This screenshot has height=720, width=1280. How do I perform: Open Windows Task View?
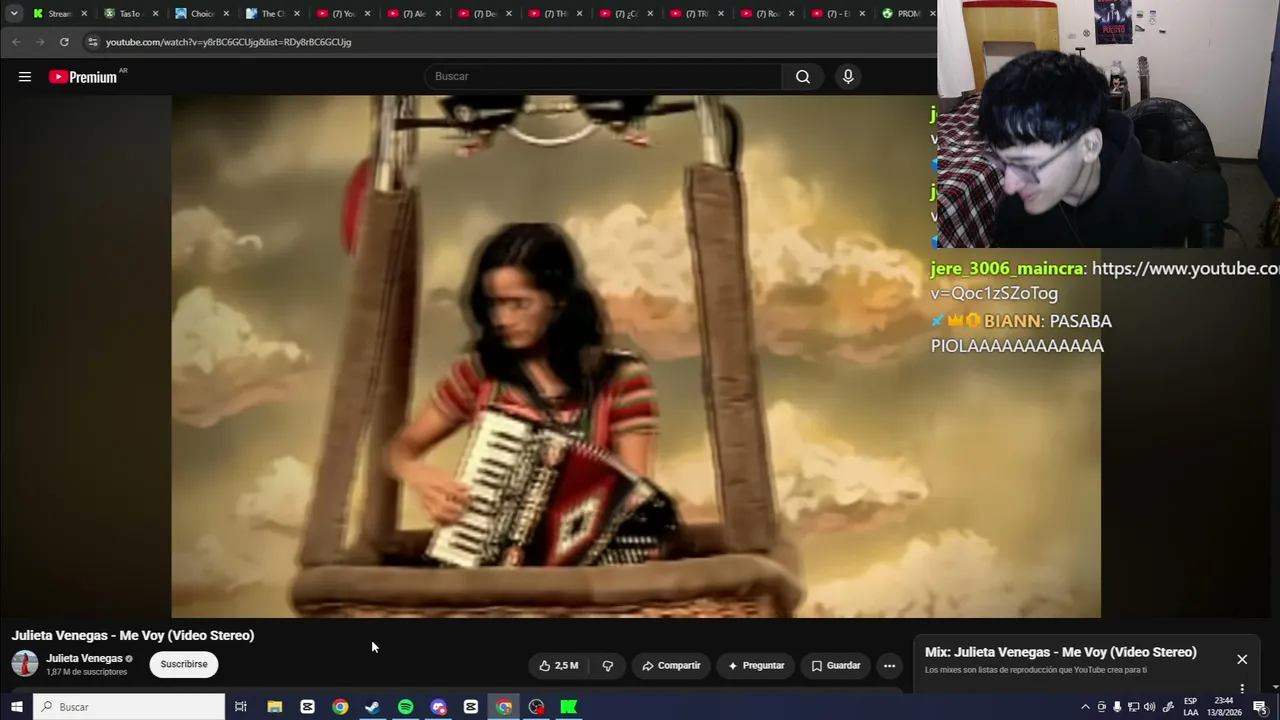[241, 707]
